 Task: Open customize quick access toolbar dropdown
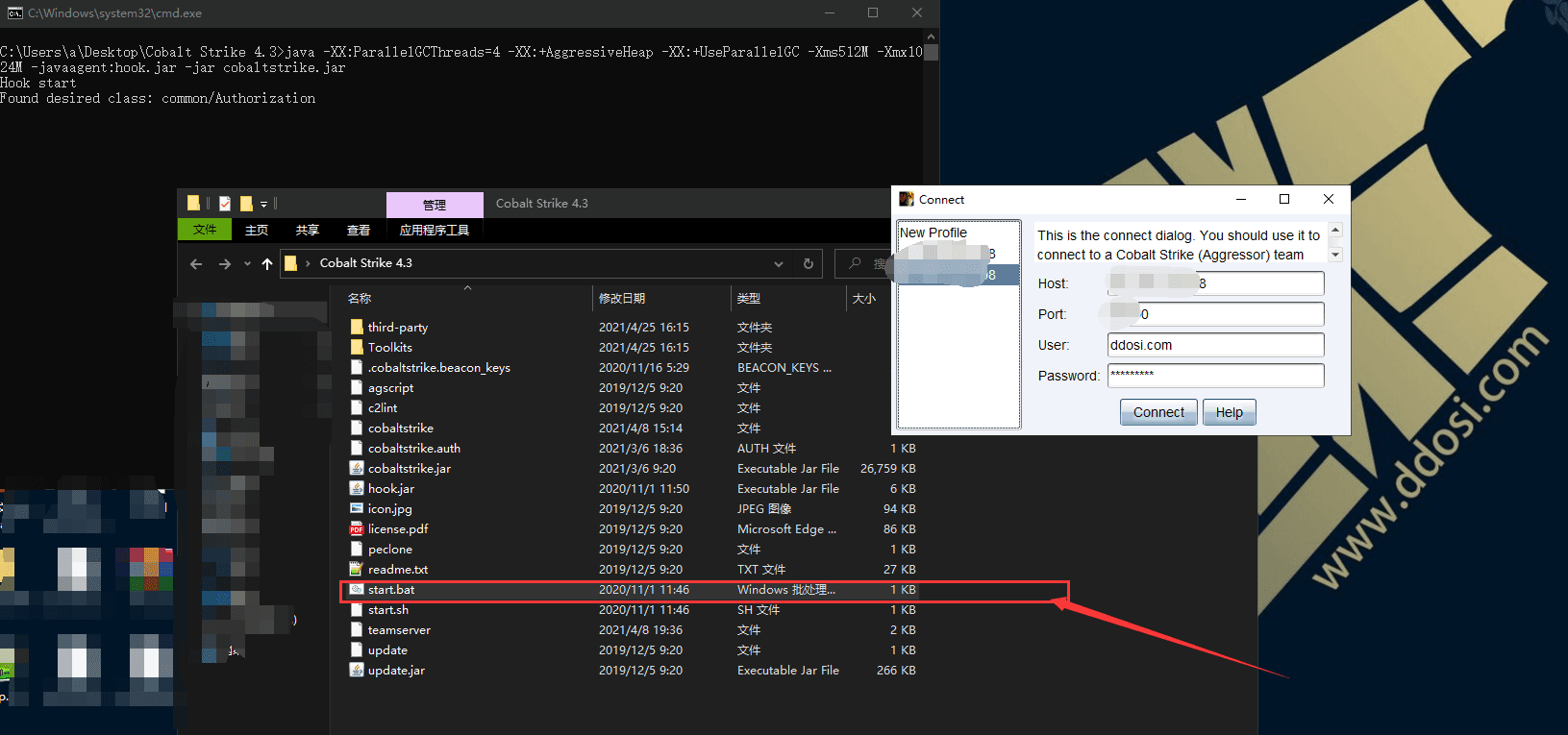tap(263, 204)
